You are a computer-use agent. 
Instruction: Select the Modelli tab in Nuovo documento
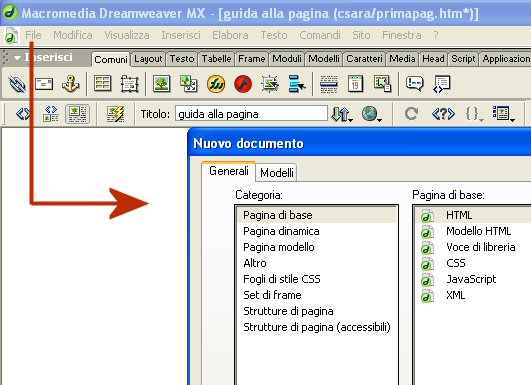tap(277, 173)
